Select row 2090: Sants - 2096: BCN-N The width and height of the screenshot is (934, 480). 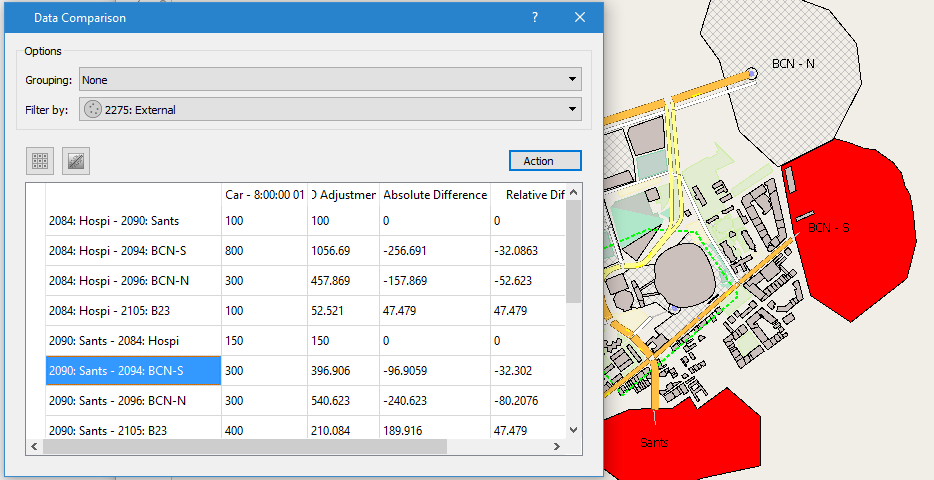[133, 401]
